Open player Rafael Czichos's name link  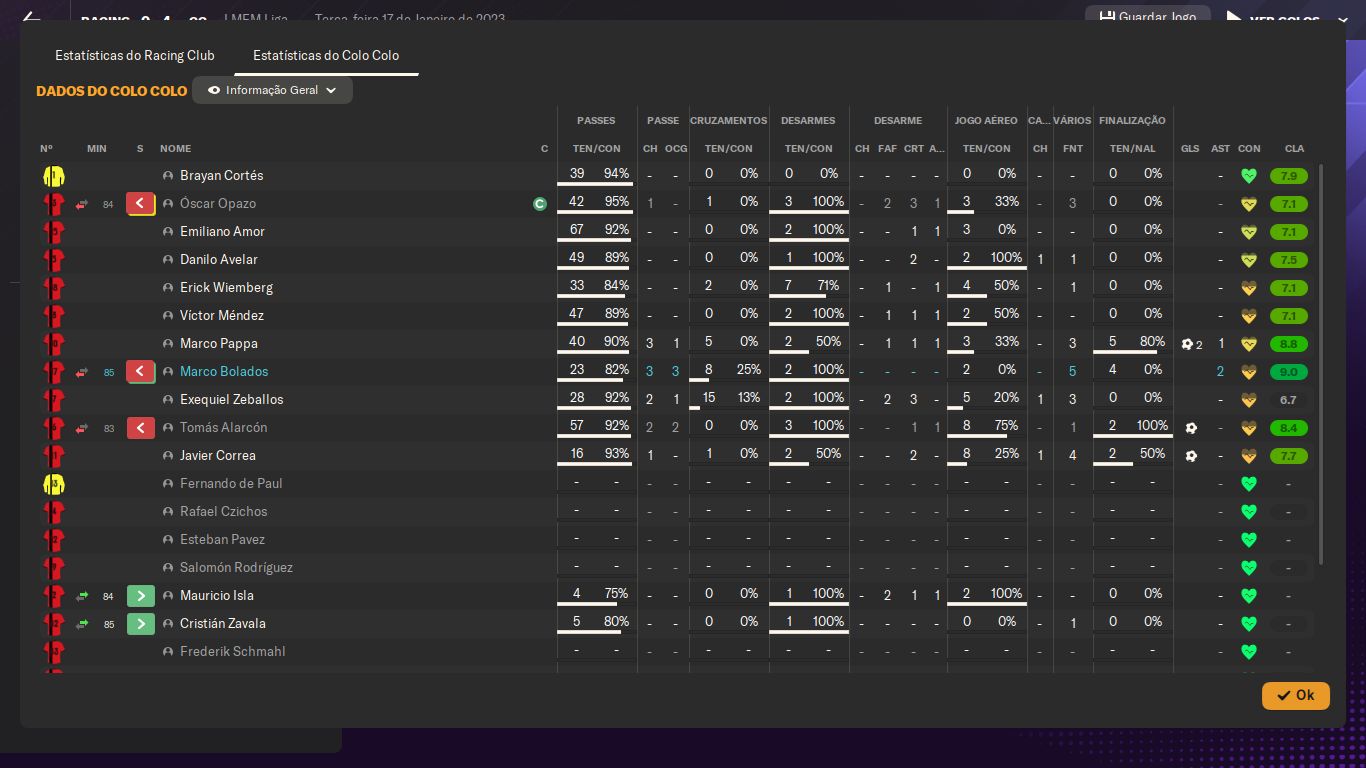[x=224, y=512]
